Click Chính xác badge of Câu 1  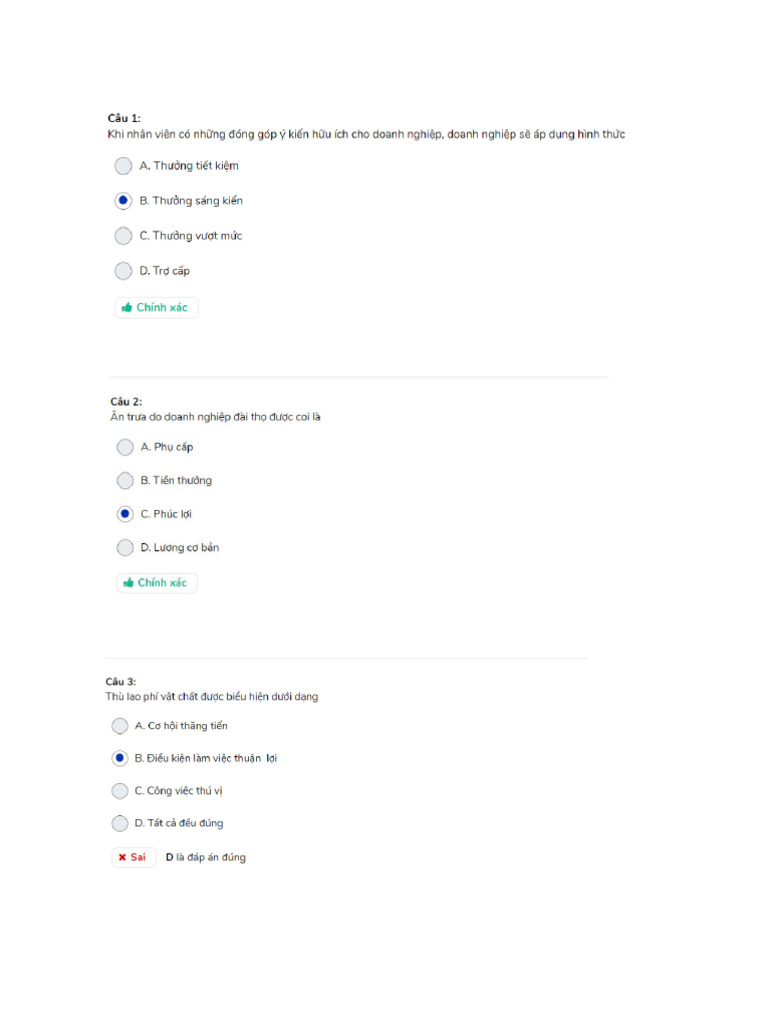[x=157, y=308]
